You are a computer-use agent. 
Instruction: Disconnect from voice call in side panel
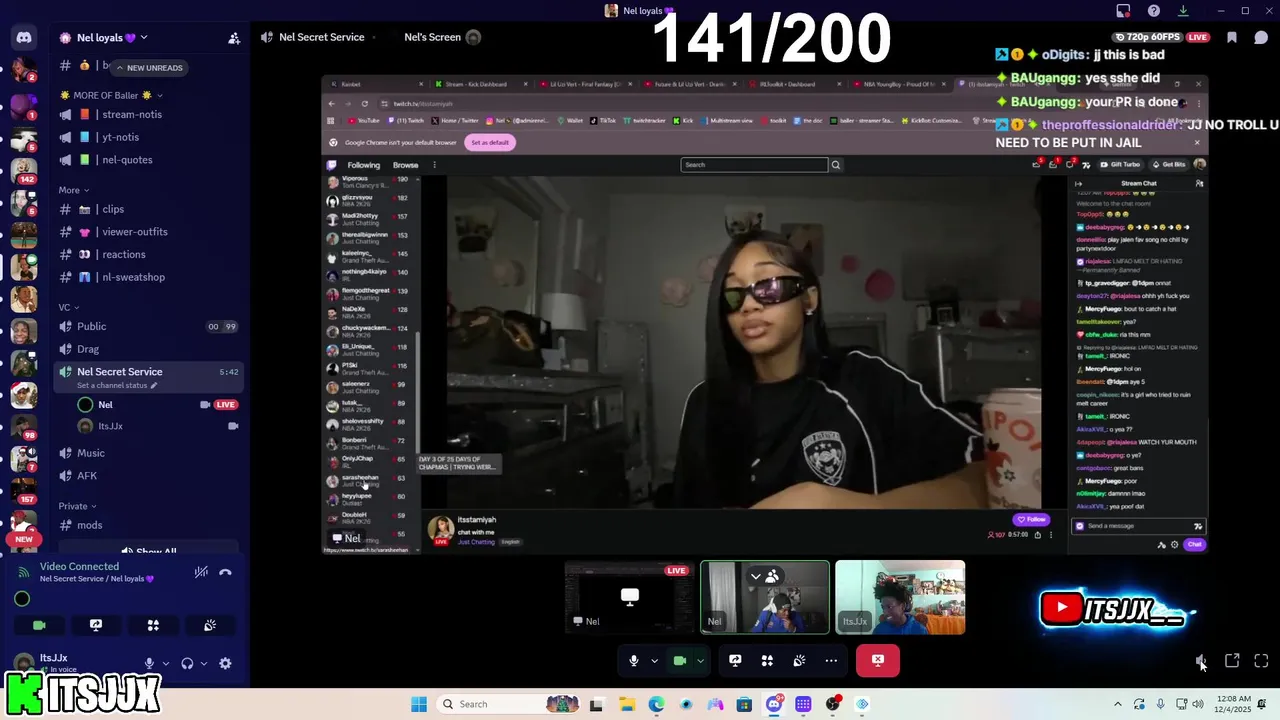[226, 572]
